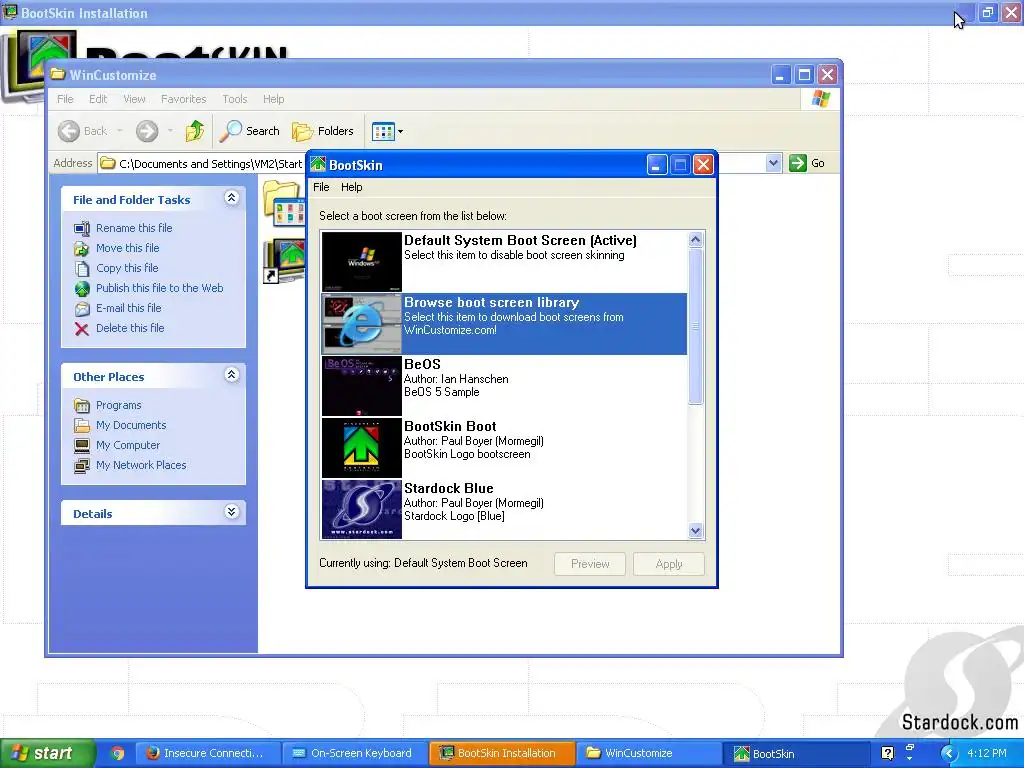Open My Computer under Other Places

(x=127, y=445)
